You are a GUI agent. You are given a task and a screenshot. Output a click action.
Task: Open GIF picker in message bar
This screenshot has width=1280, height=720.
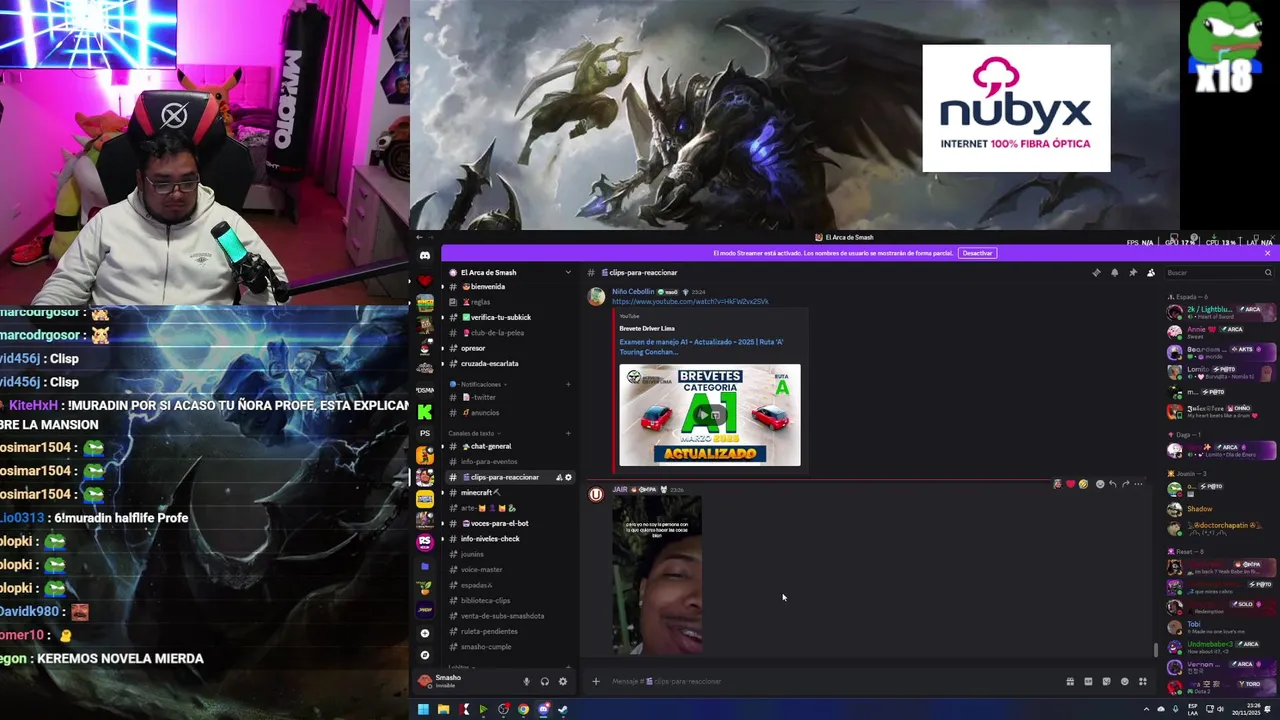coord(1088,681)
